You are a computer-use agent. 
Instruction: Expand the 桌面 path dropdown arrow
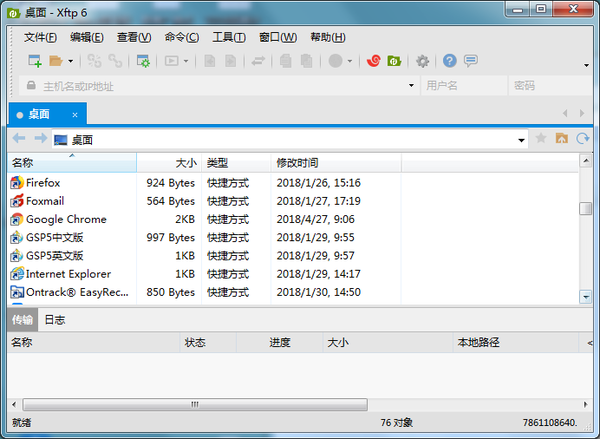tap(521, 140)
